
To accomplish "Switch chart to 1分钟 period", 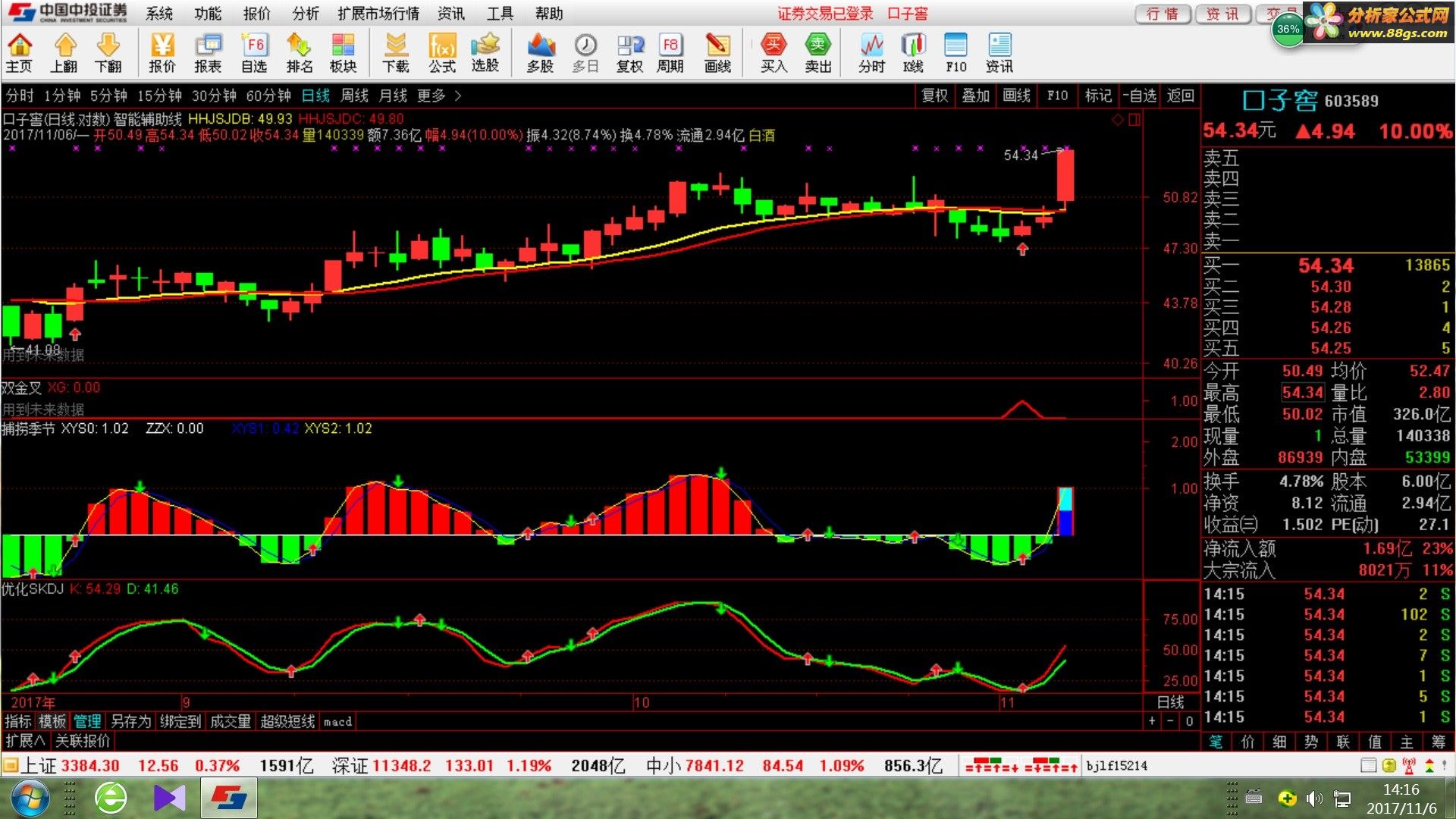I will (x=62, y=96).
